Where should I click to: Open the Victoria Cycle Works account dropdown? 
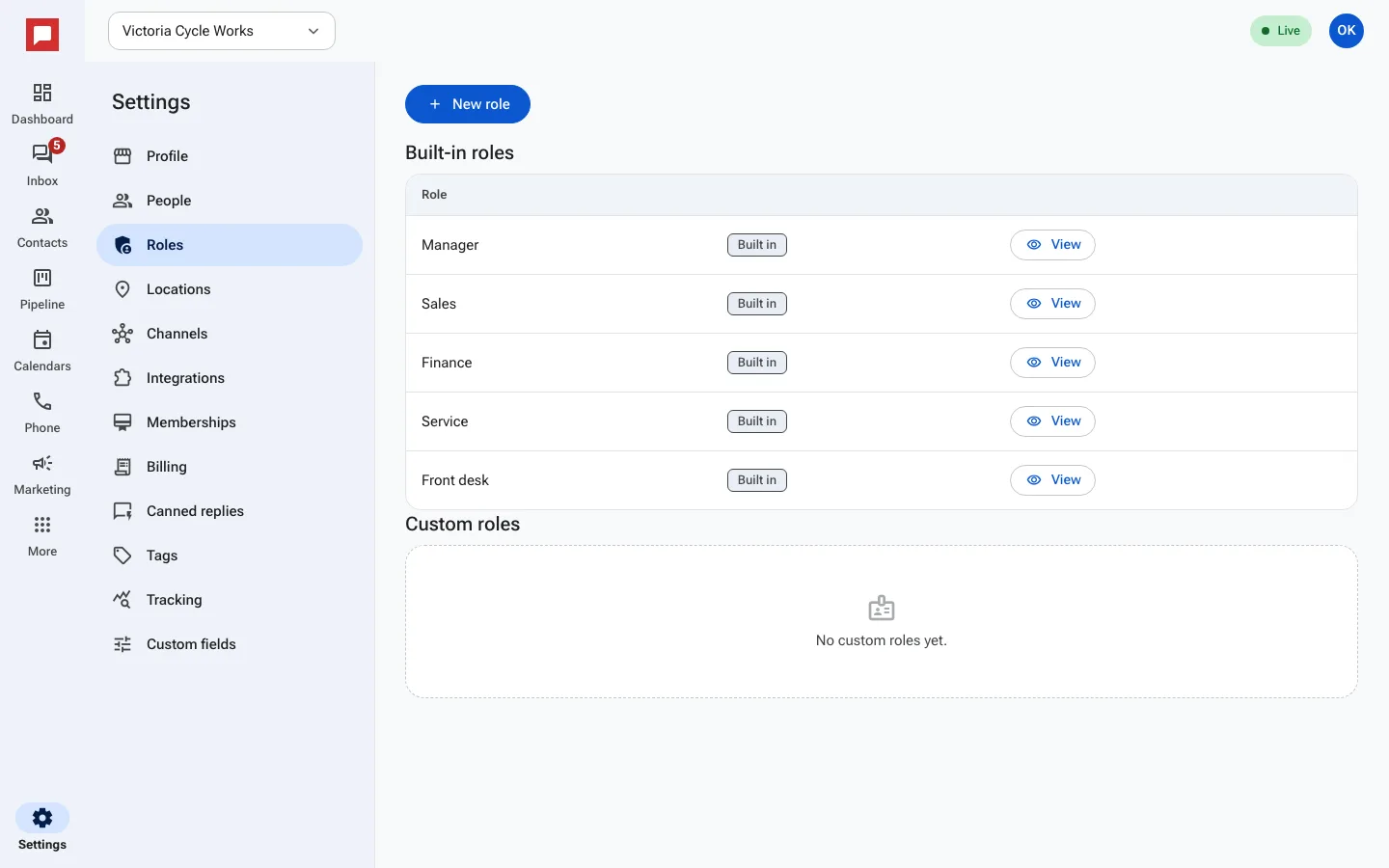(x=222, y=31)
